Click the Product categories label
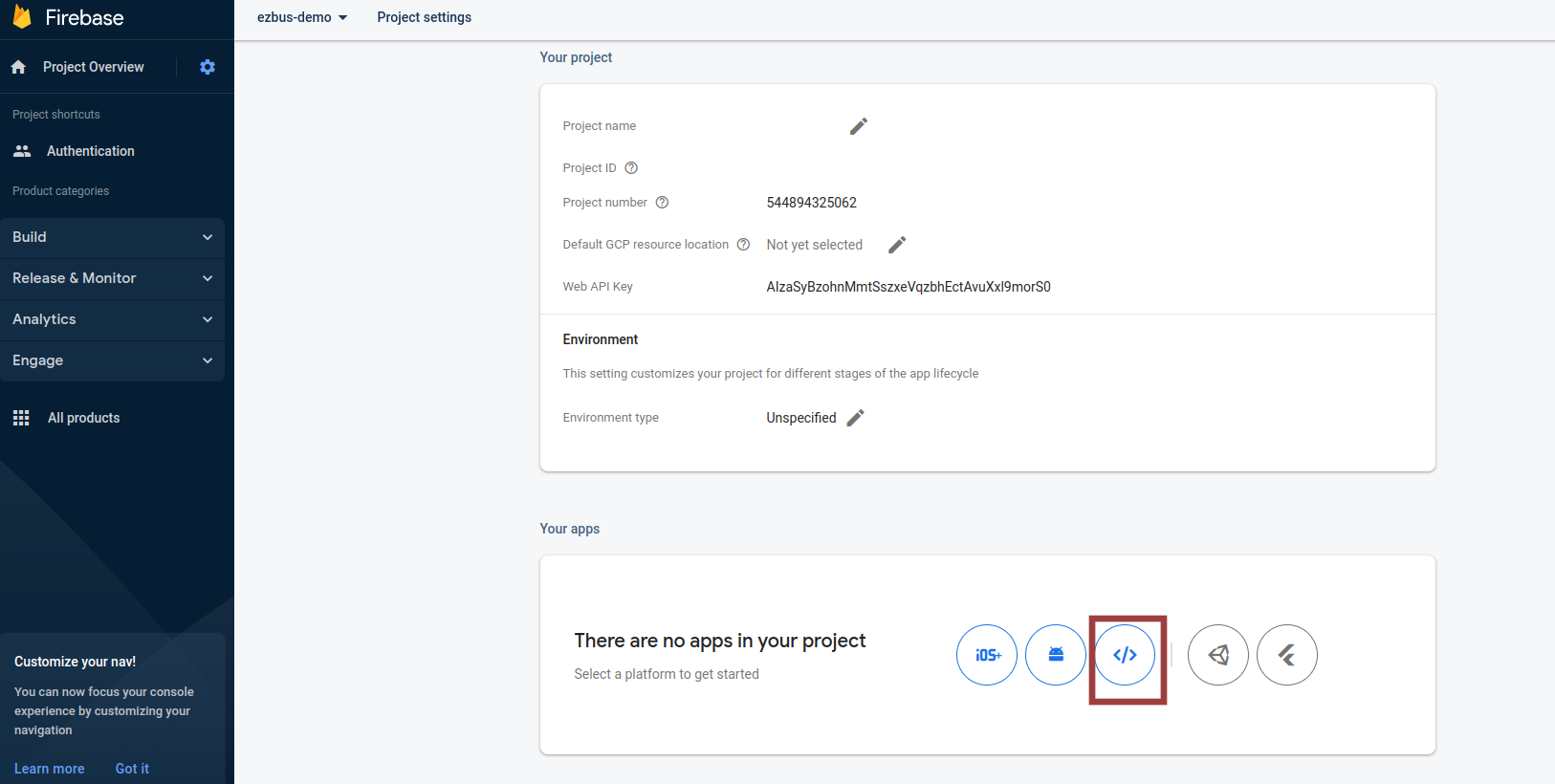 click(x=60, y=191)
